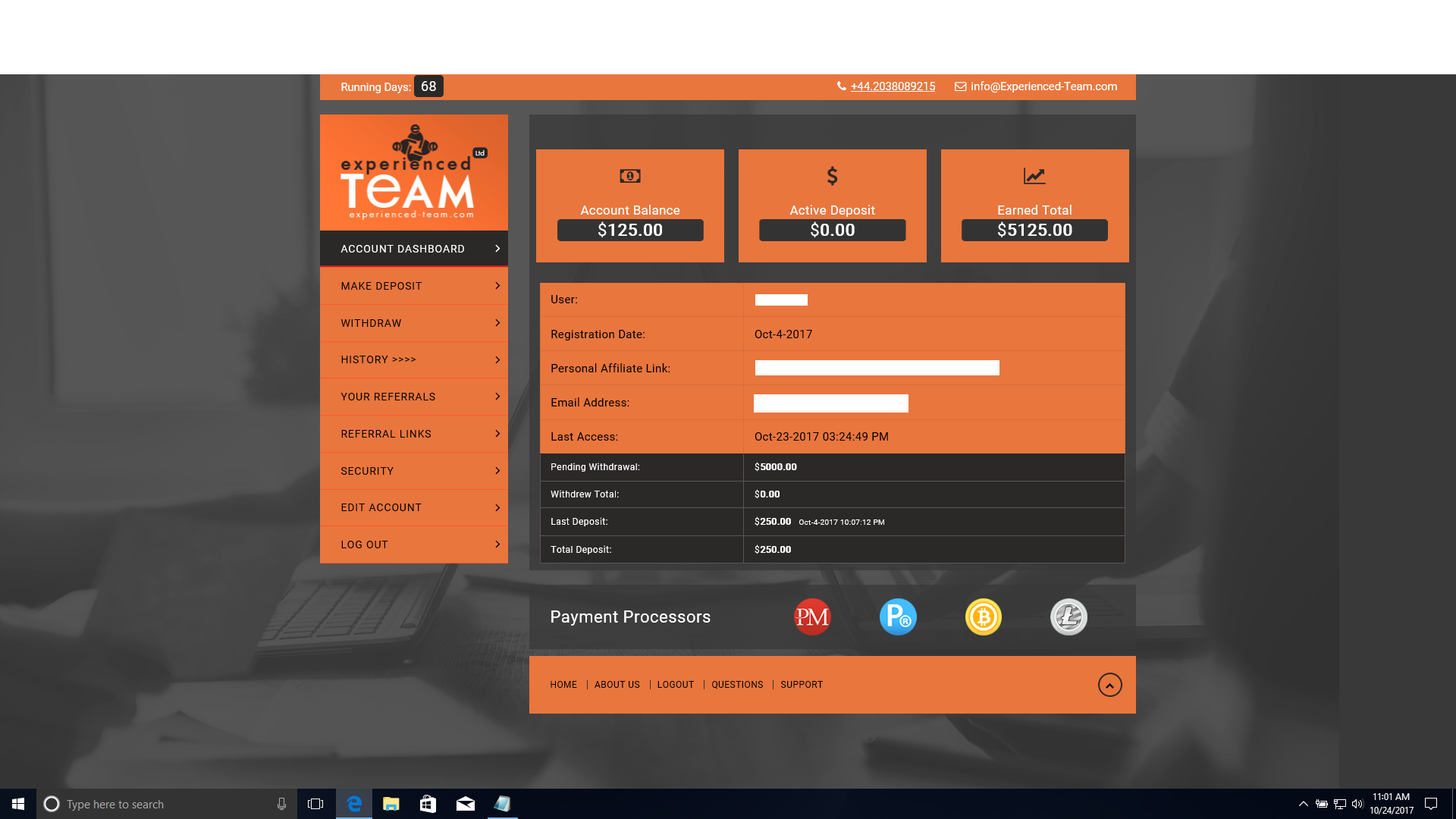1456x819 pixels.
Task: Expand the Your Referrals chevron
Action: coord(497,397)
